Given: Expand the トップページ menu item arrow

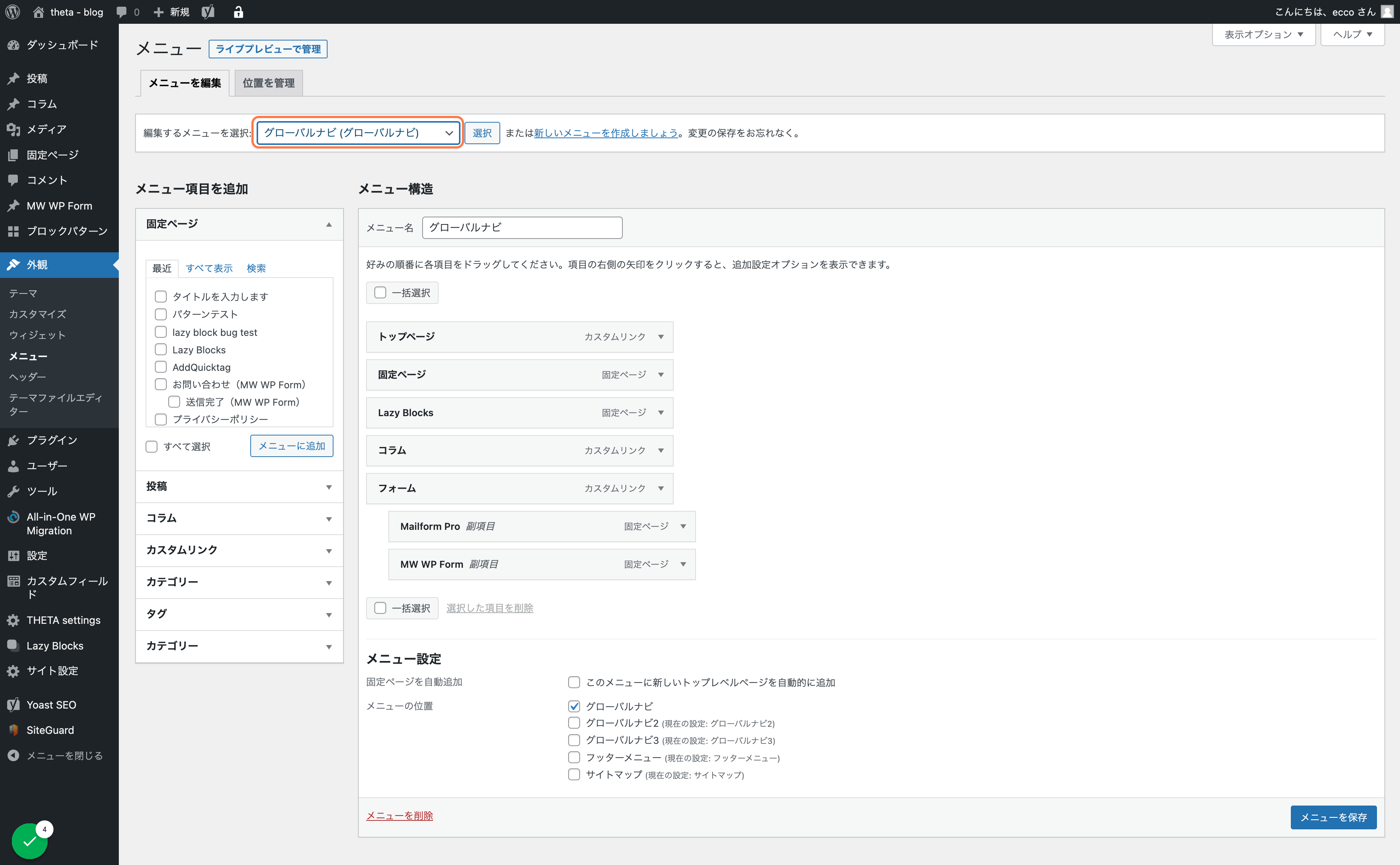Looking at the screenshot, I should 661,336.
